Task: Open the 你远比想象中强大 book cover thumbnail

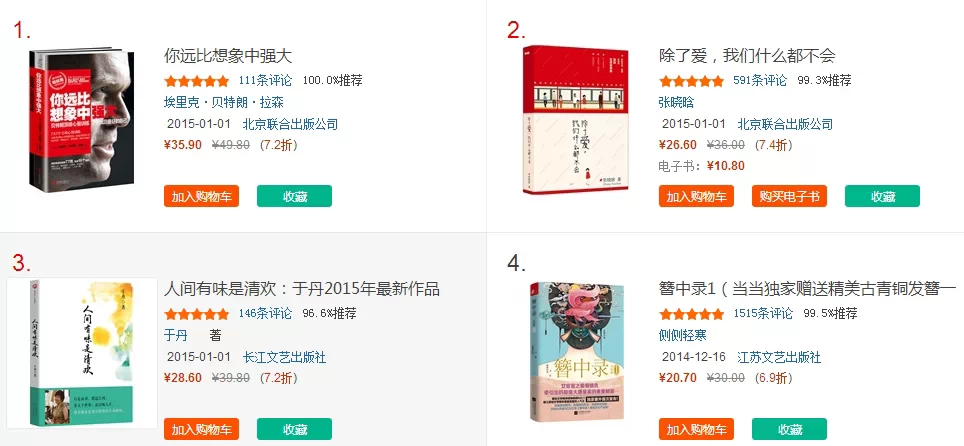Action: coord(81,116)
